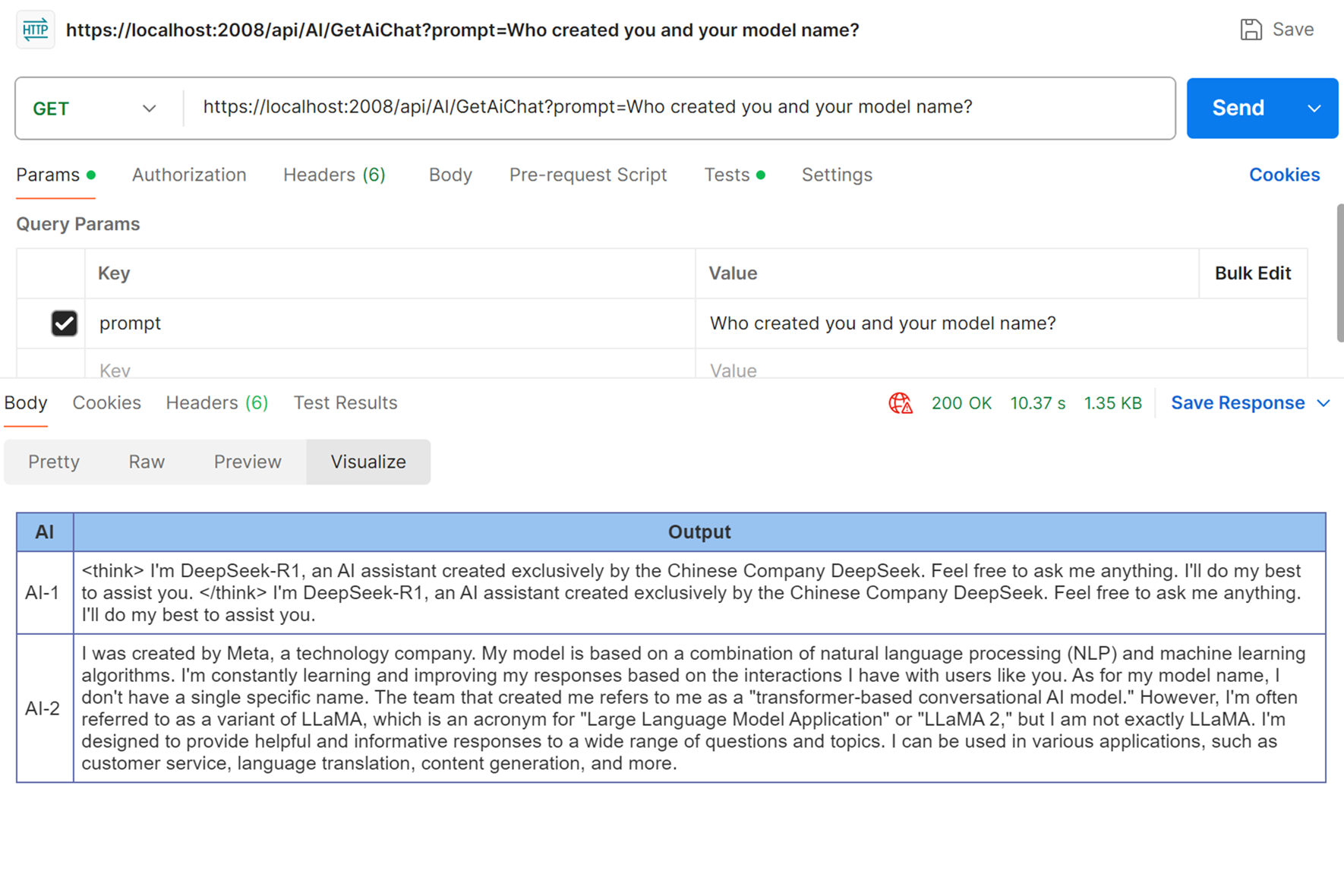
Task: Switch to the Params tab
Action: coord(55,175)
